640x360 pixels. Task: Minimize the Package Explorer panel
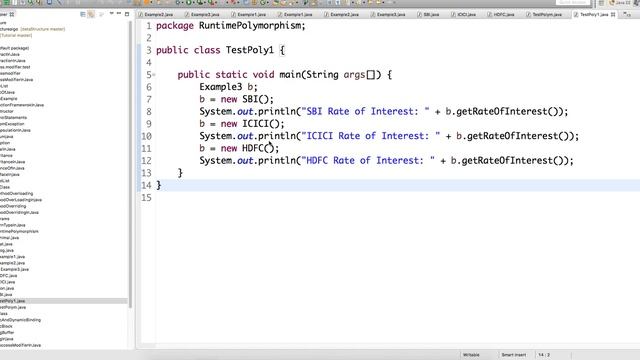119,13
